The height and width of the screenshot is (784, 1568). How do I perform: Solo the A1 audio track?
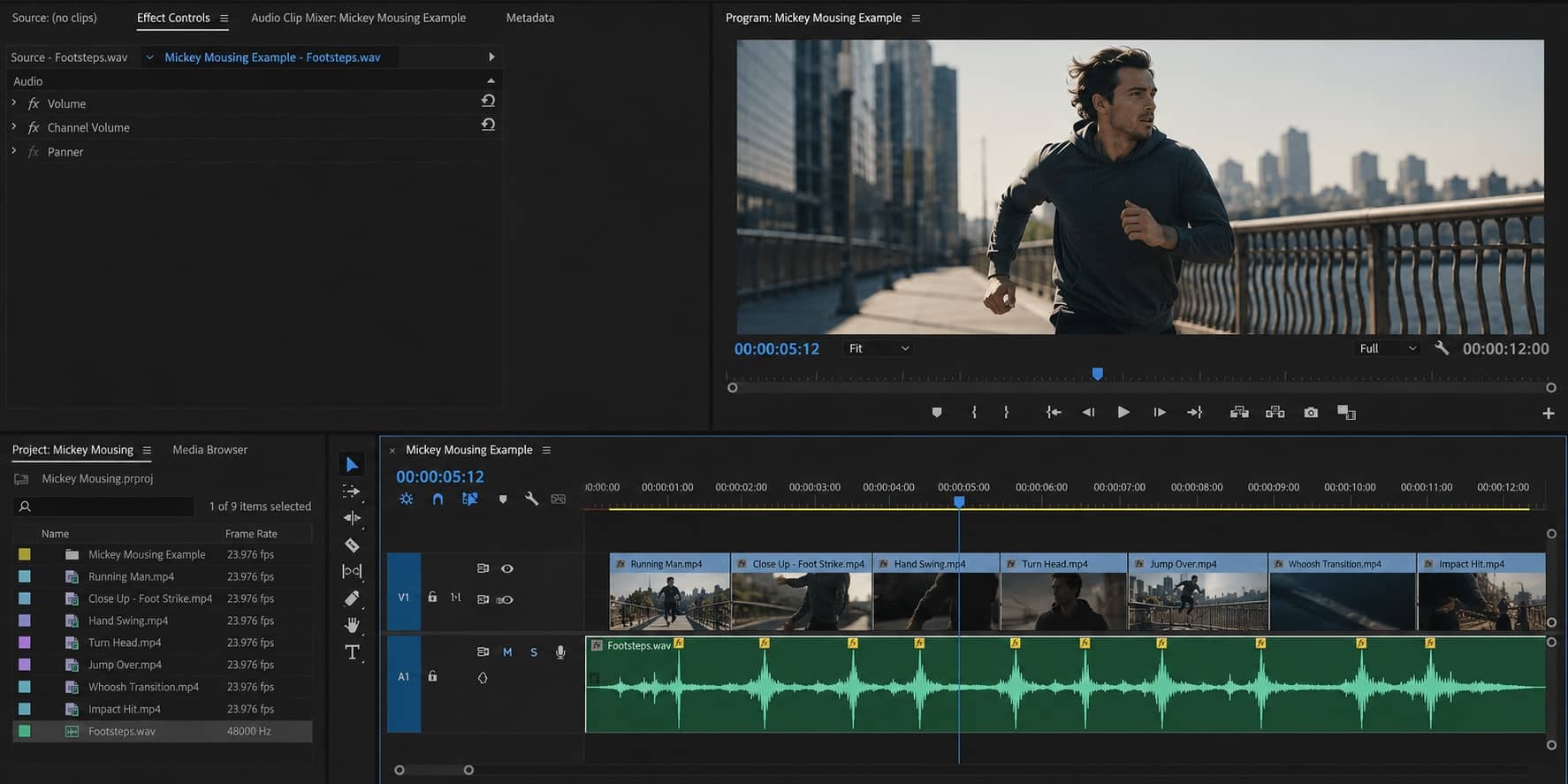click(x=534, y=652)
